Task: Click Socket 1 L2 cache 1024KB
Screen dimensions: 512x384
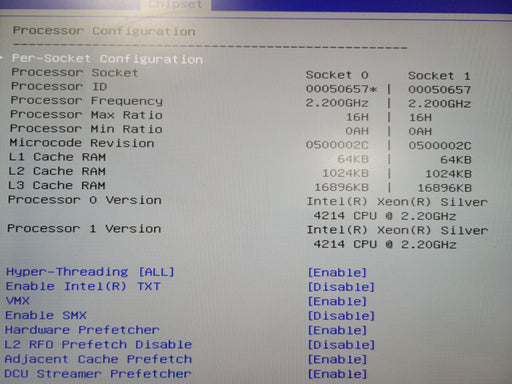Action: point(448,174)
